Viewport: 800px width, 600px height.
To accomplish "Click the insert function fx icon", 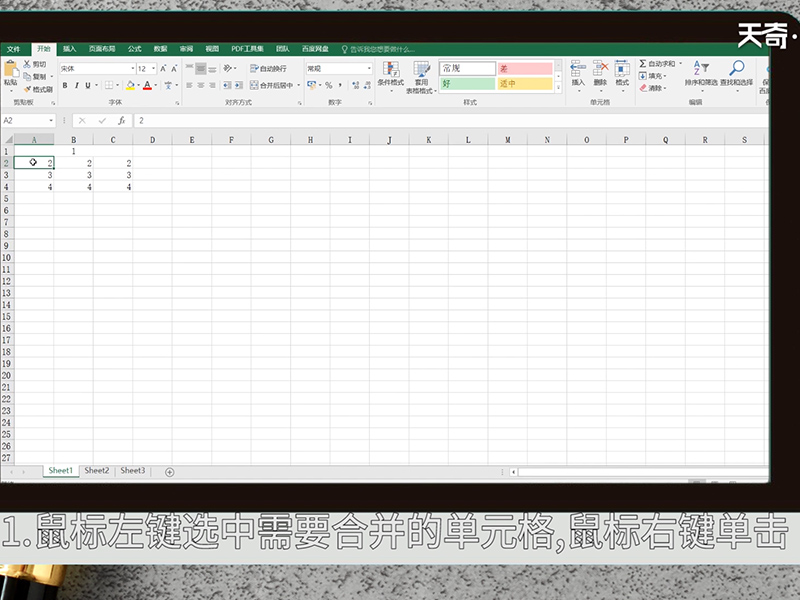I will [121, 120].
